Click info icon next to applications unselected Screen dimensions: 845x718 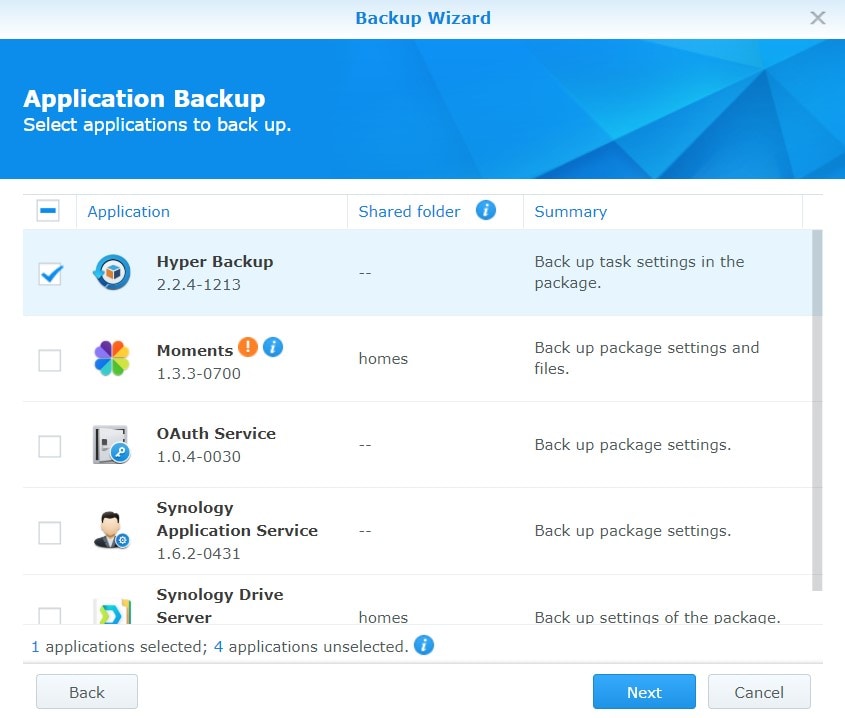coord(424,645)
